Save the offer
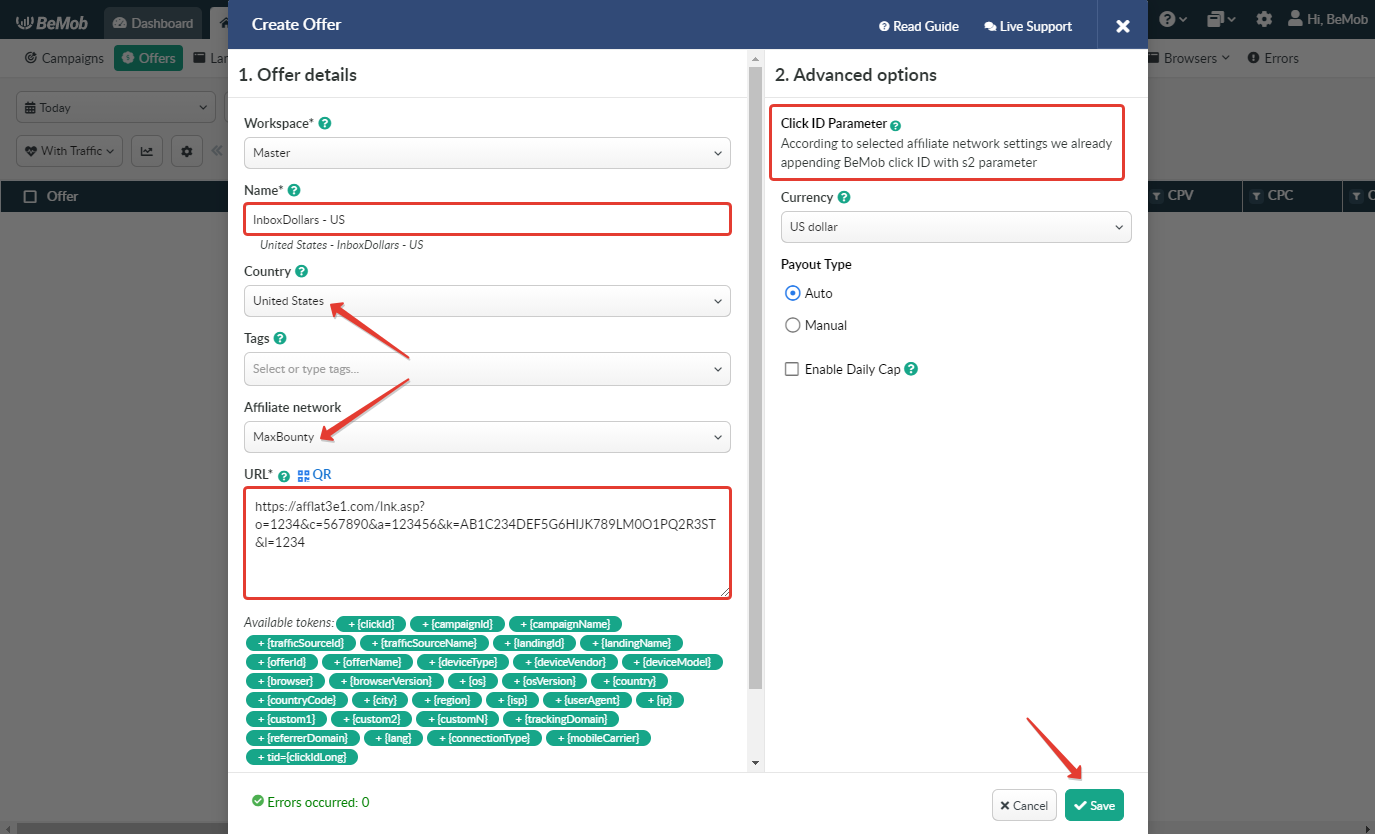 pyautogui.click(x=1094, y=805)
